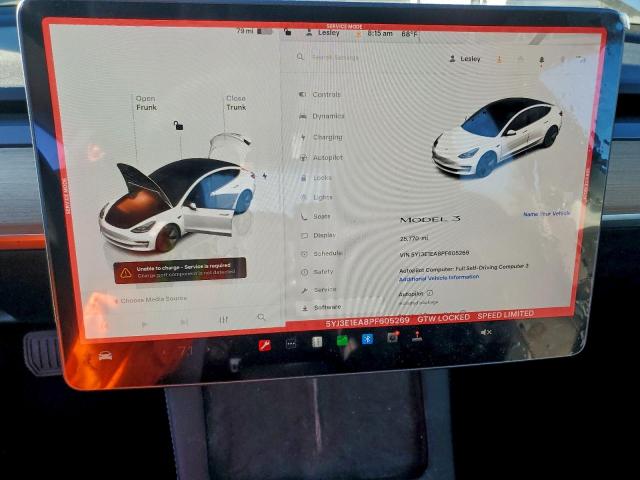
Task: Tap the car controls icon in dock
Action: 105,356
